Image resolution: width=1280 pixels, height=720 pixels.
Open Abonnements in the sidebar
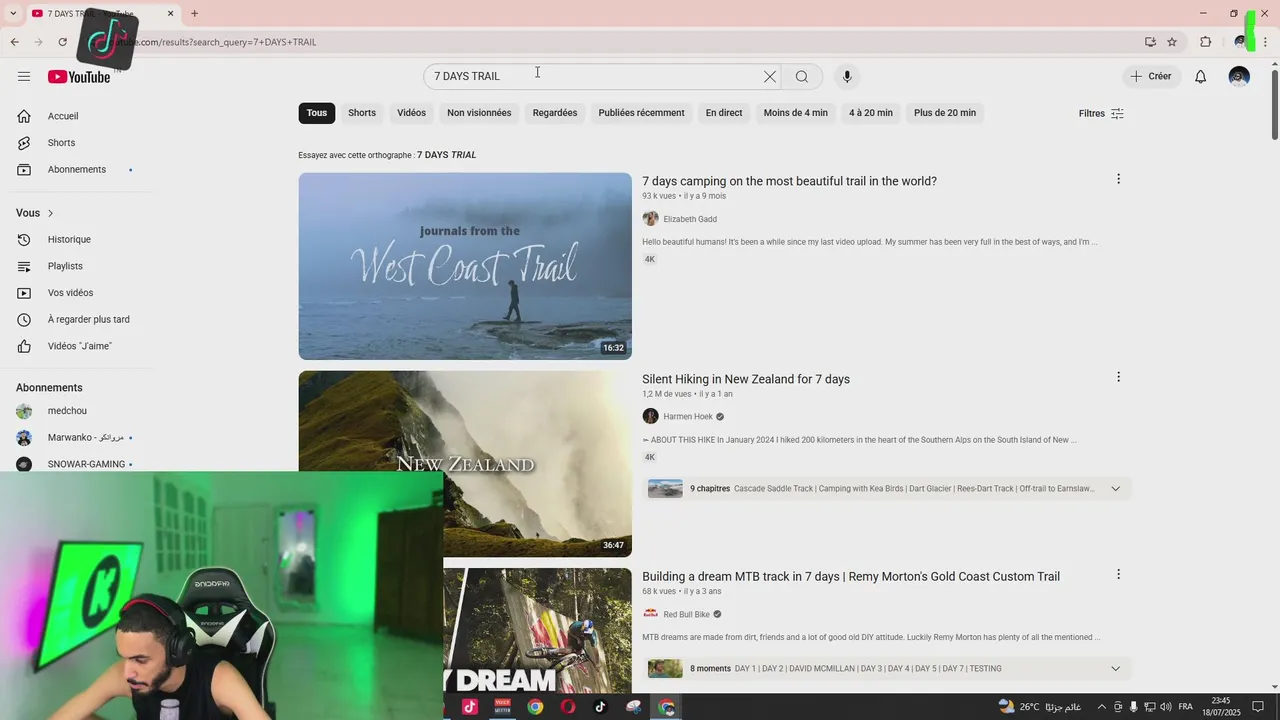point(76,169)
